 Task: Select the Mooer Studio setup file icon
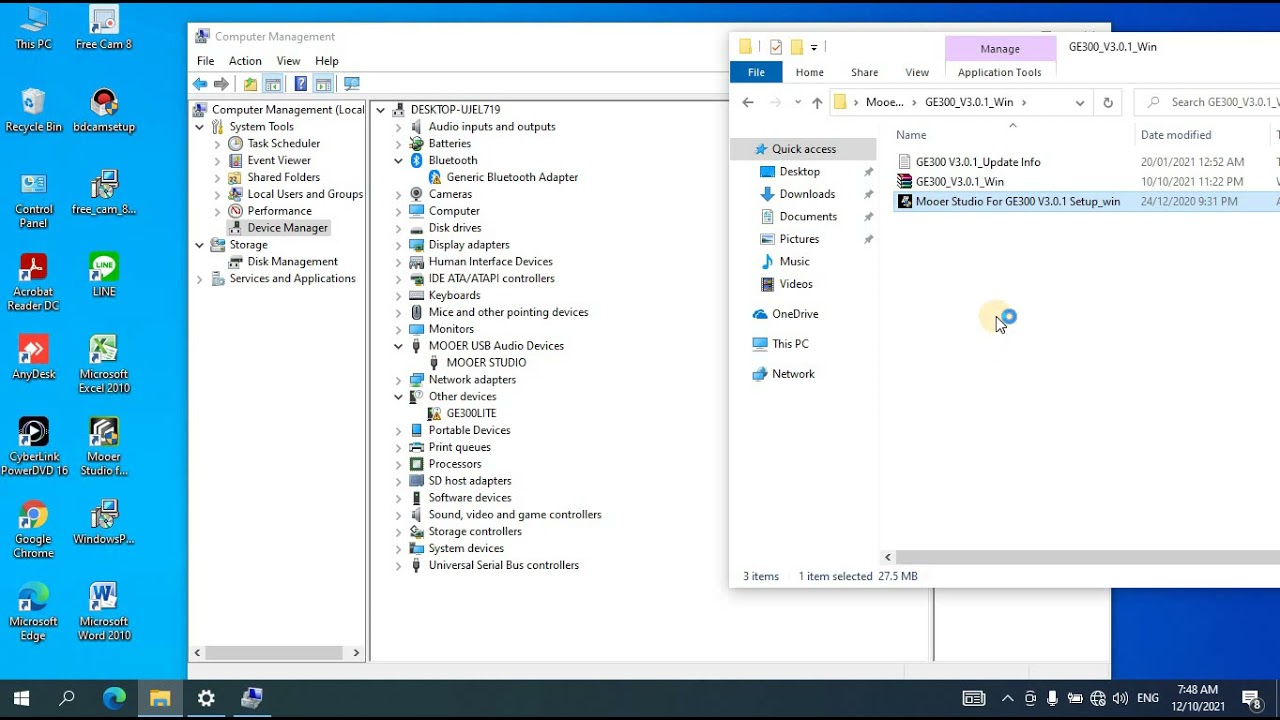[x=905, y=201]
